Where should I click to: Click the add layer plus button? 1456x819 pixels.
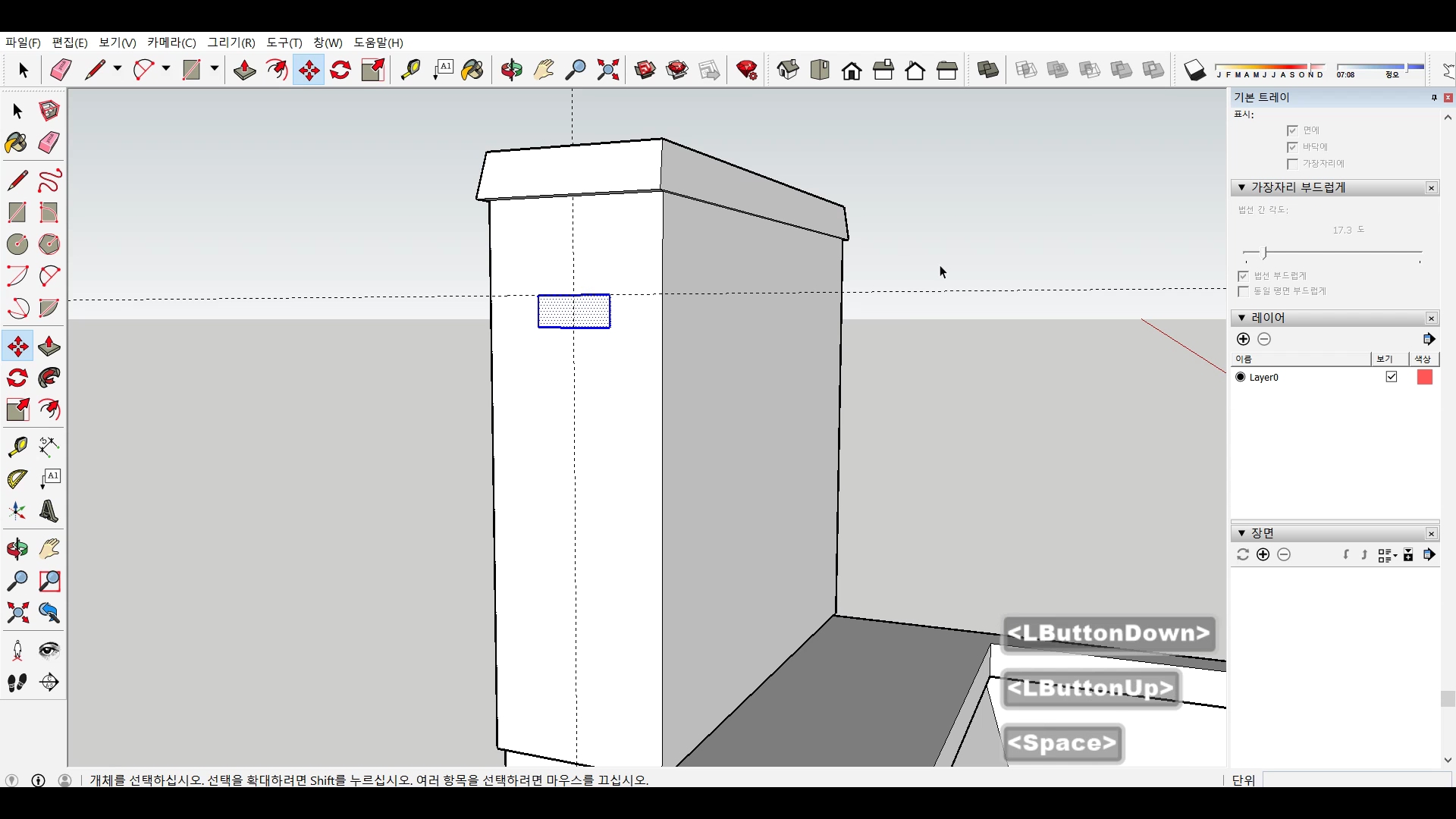coord(1243,339)
